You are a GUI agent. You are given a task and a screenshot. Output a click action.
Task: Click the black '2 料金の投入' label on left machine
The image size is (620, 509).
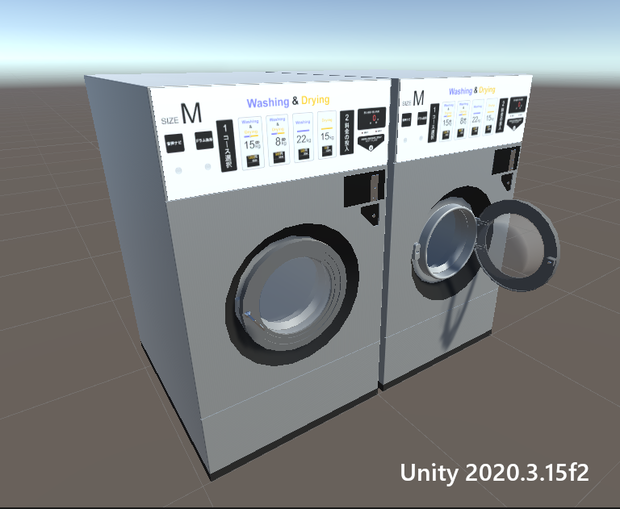[x=347, y=132]
